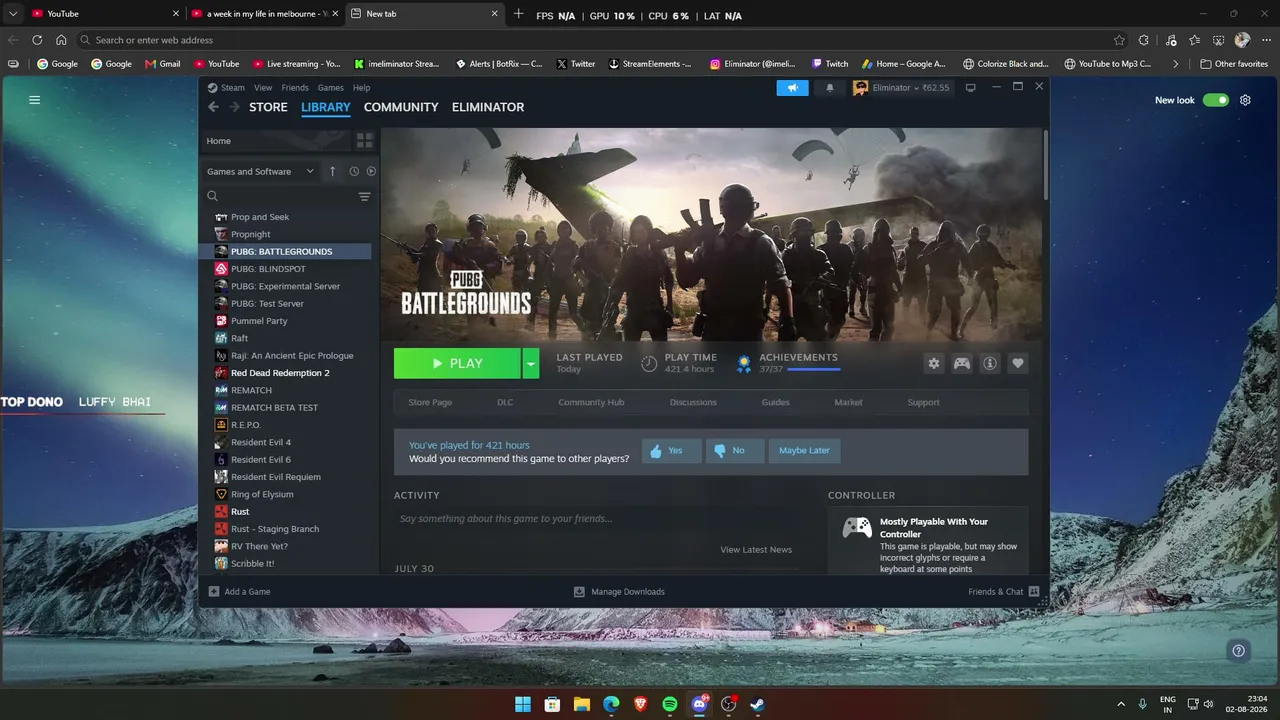The image size is (1280, 720).
Task: Open the Friends menu in Steam
Action: 295,88
